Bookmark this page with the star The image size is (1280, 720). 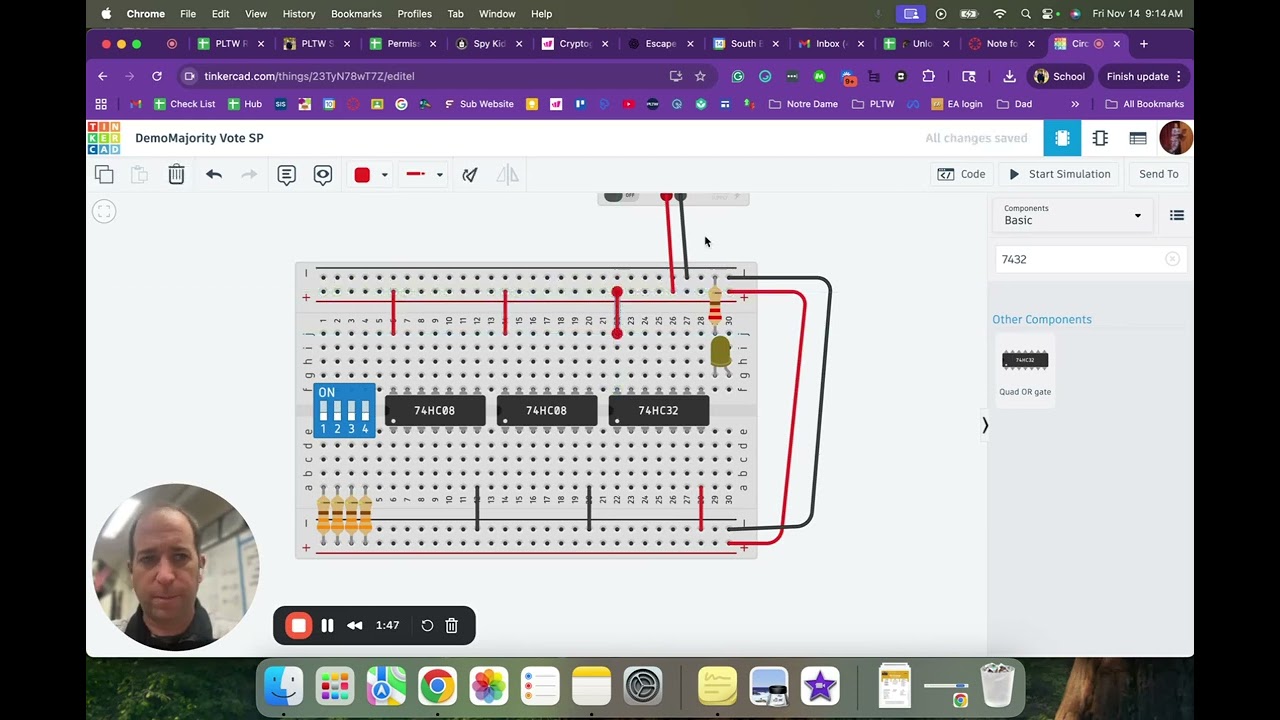700,76
